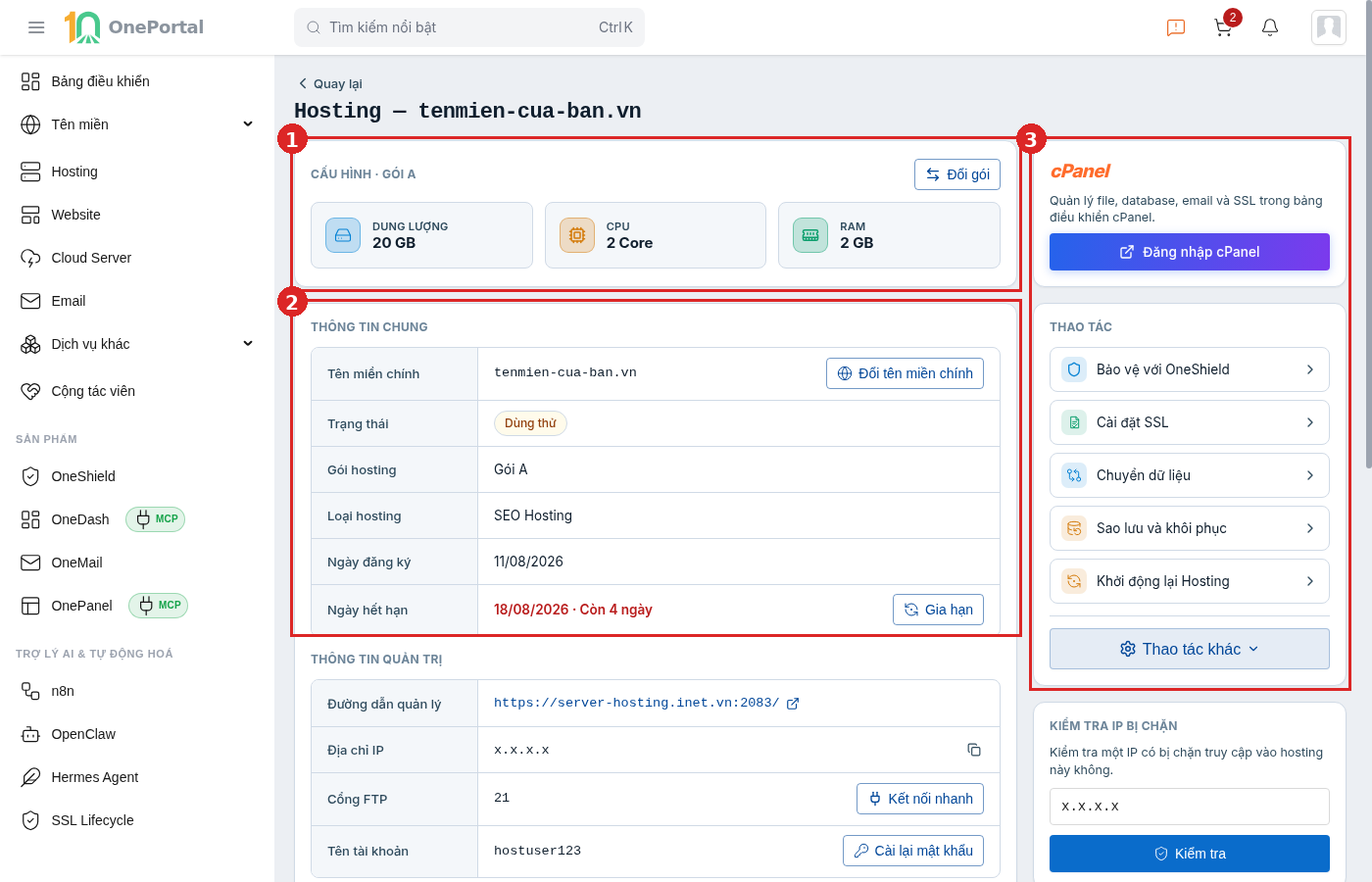Copy the IP address with copy icon
This screenshot has height=882, width=1372.
(974, 750)
